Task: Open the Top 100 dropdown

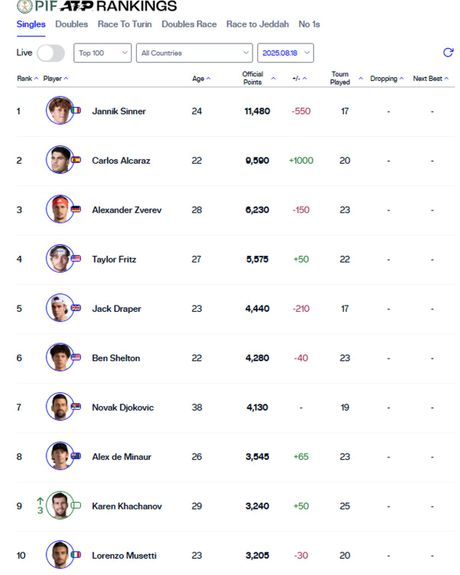Action: (x=102, y=53)
